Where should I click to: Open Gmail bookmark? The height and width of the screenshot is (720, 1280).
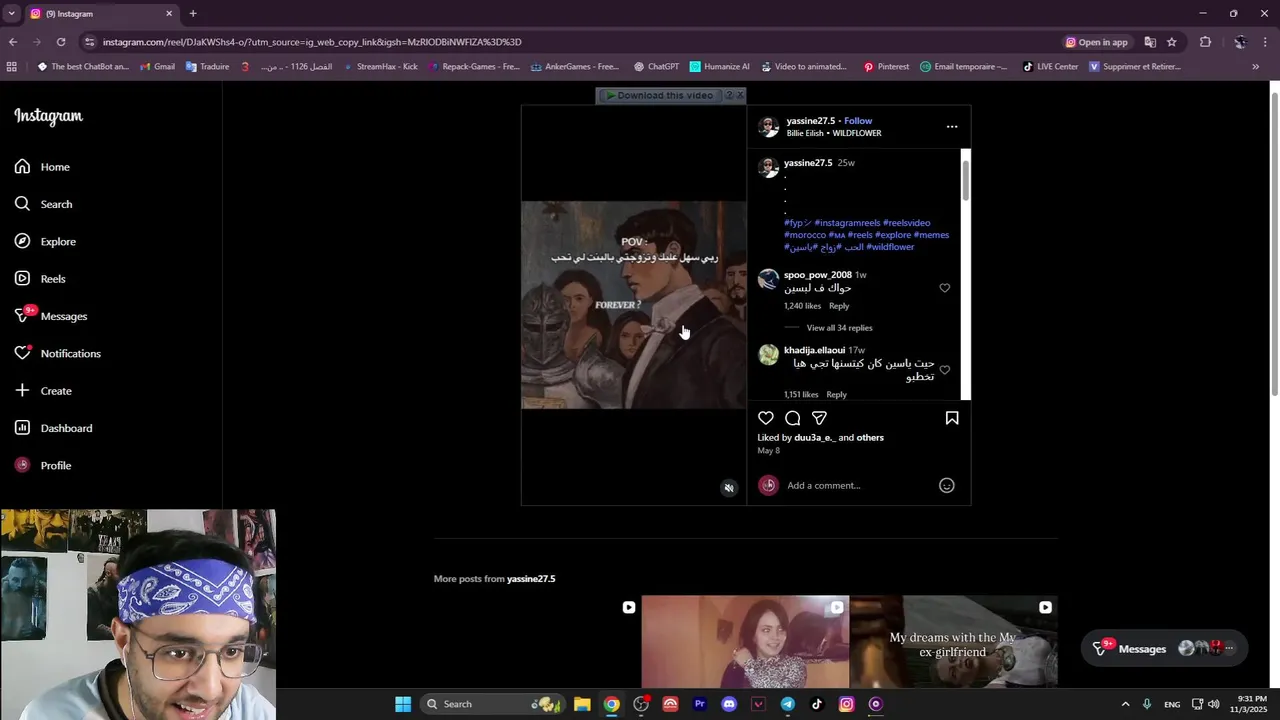(157, 67)
